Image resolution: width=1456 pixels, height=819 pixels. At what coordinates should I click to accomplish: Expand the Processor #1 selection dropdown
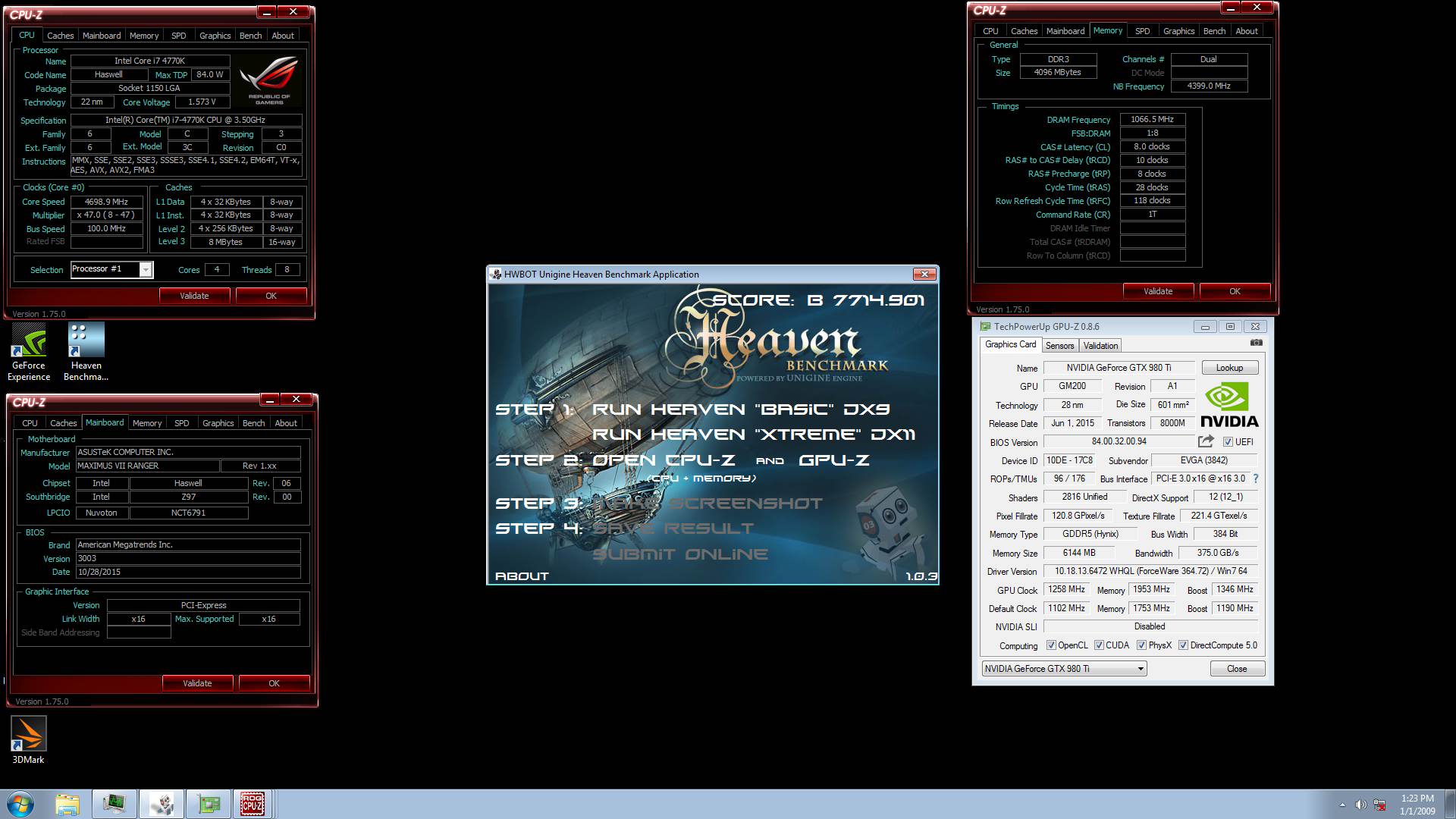tap(146, 269)
